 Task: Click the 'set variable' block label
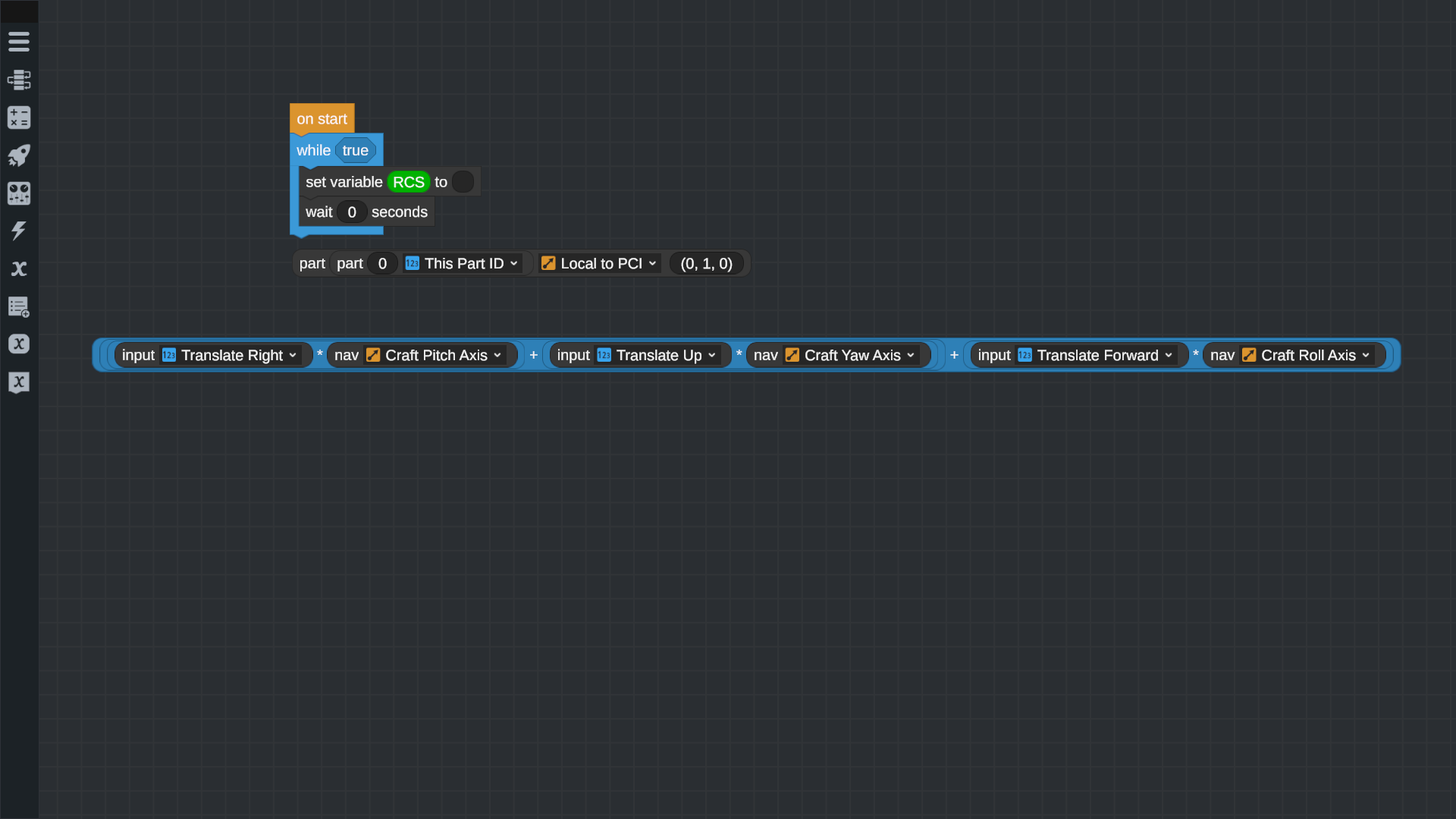point(344,182)
